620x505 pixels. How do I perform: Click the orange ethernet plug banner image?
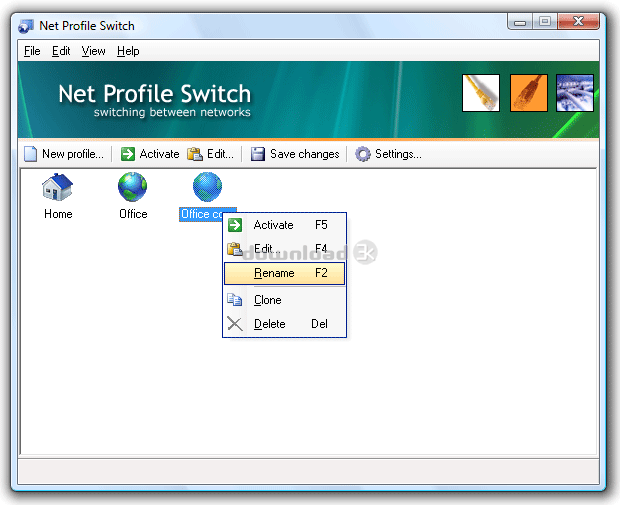coord(528,93)
